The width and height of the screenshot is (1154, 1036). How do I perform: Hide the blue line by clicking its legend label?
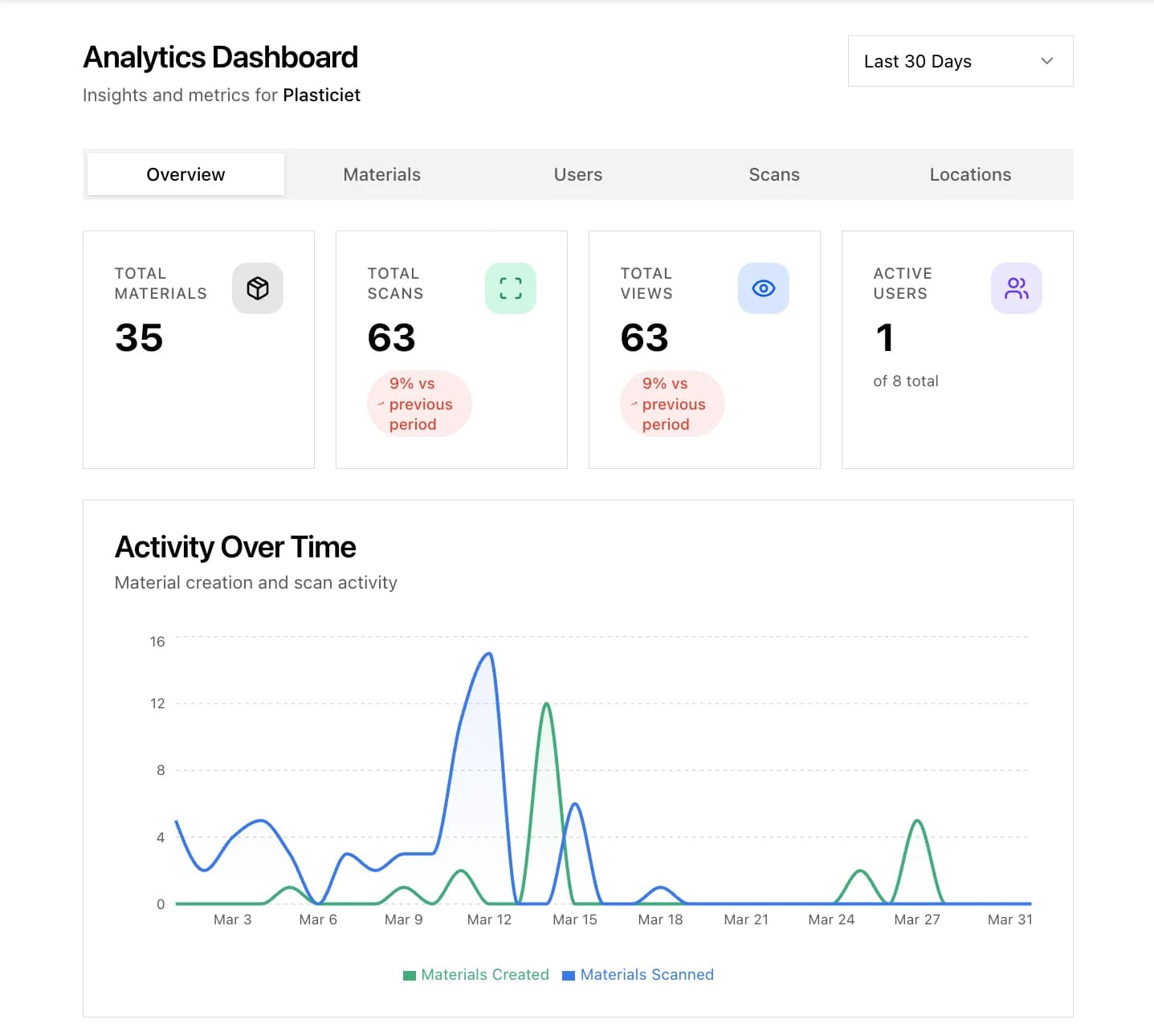point(646,974)
